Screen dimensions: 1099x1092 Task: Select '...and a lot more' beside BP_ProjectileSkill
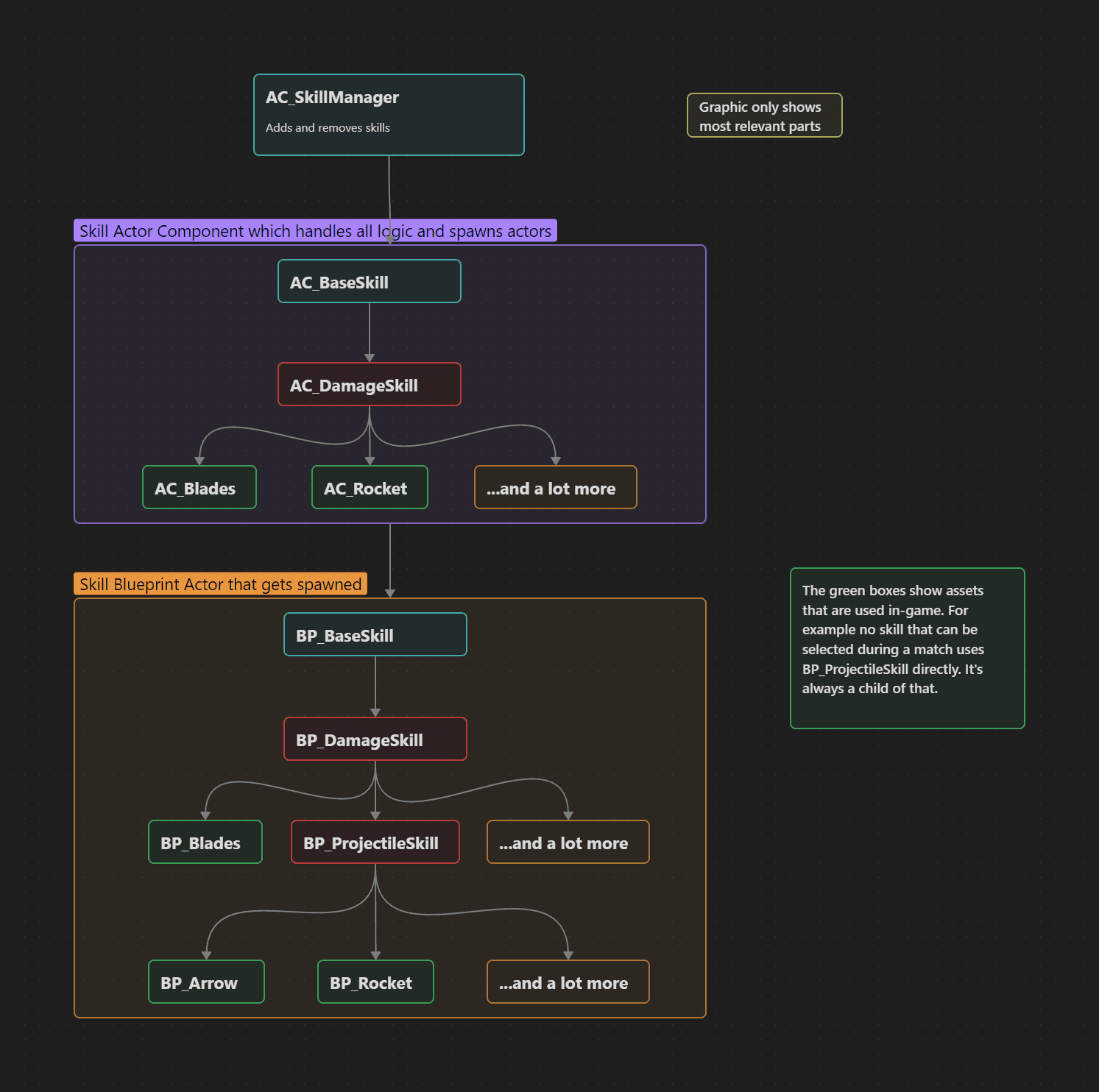[x=568, y=843]
